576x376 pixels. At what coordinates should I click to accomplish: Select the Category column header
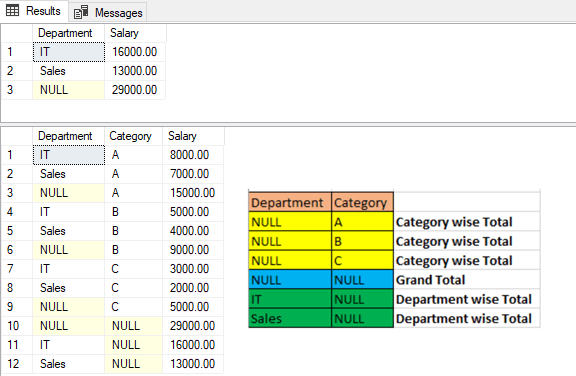pos(133,136)
